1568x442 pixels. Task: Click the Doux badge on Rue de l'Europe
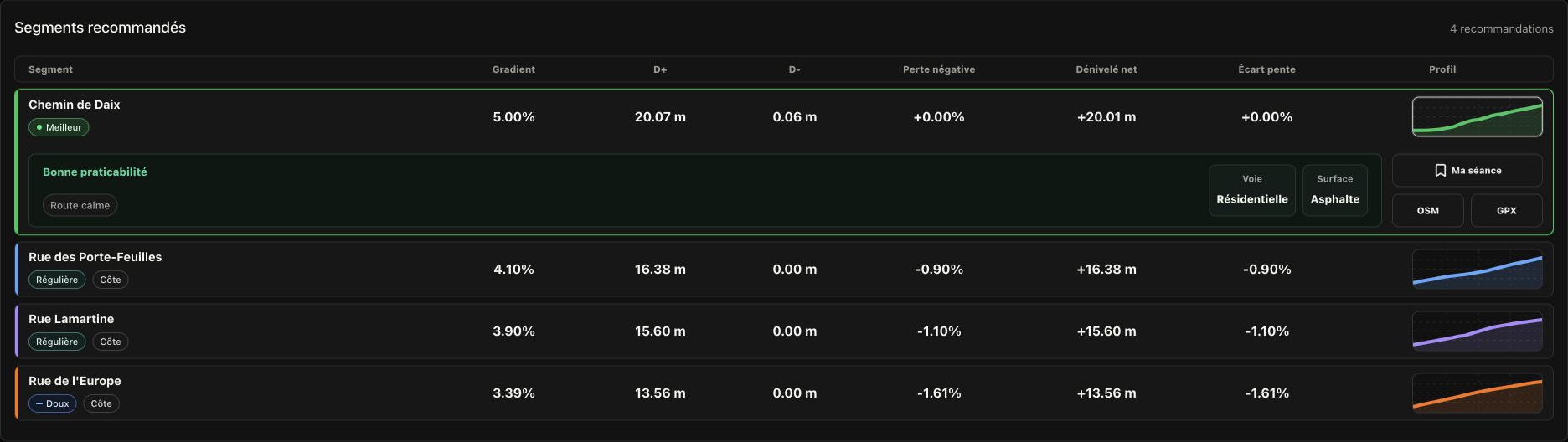53,403
